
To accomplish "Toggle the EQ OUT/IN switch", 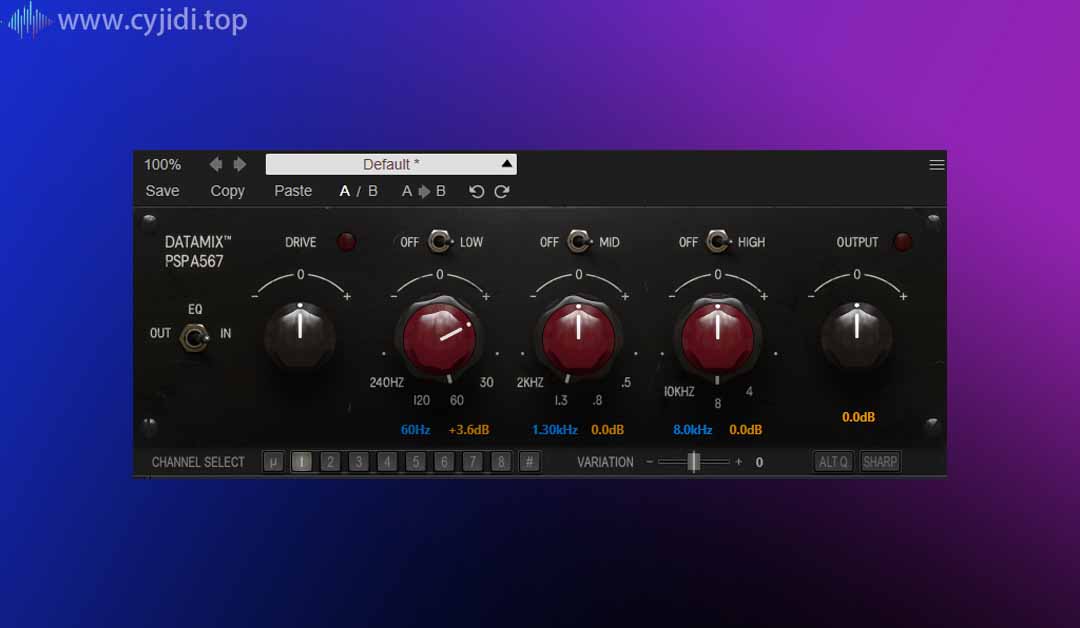I will (194, 337).
